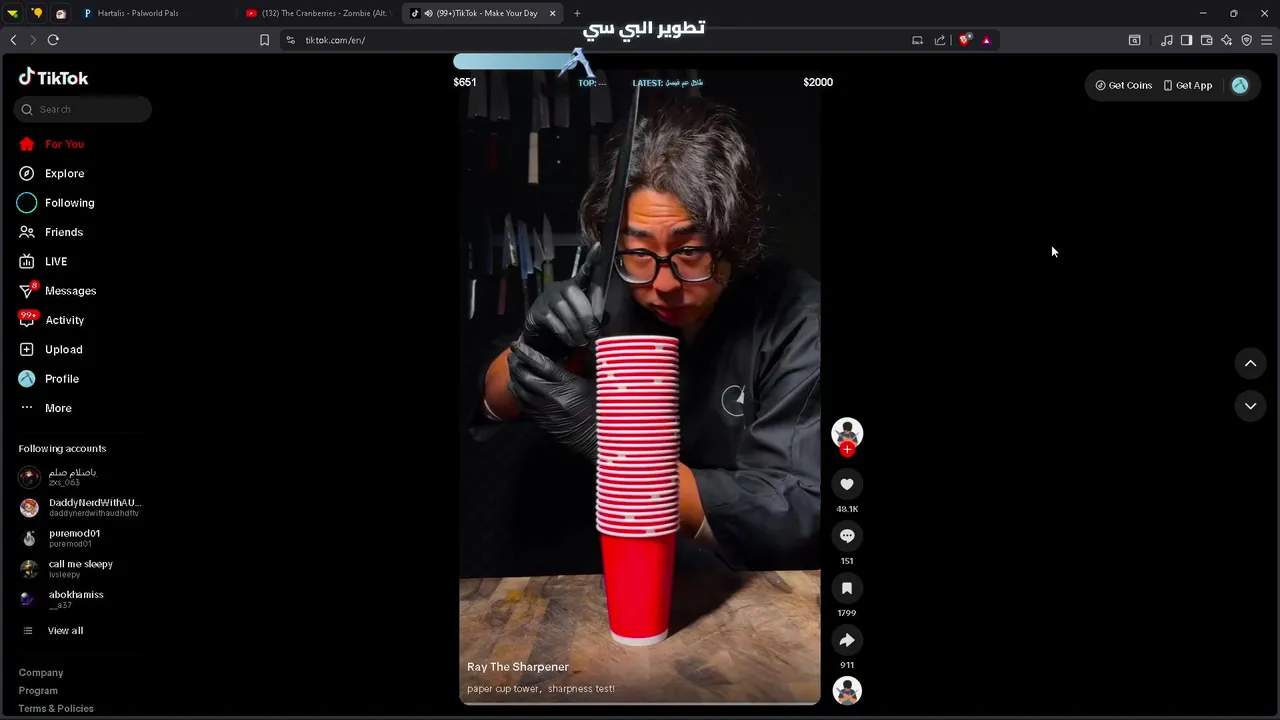Screen dimensions: 1280x720
Task: Toggle the browser sidebar panel
Action: 1186,40
